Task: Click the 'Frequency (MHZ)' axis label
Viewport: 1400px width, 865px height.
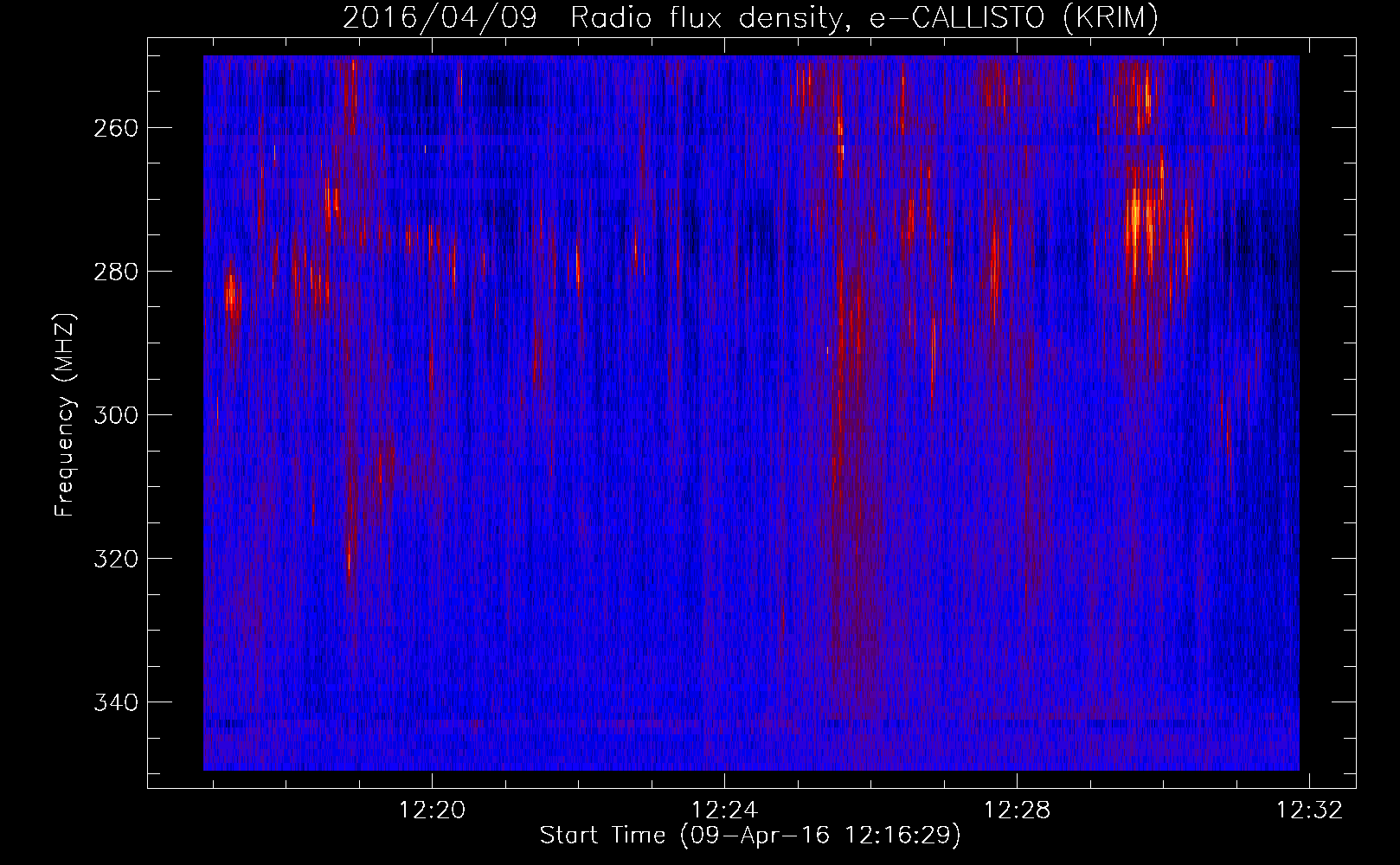Action: click(65, 414)
